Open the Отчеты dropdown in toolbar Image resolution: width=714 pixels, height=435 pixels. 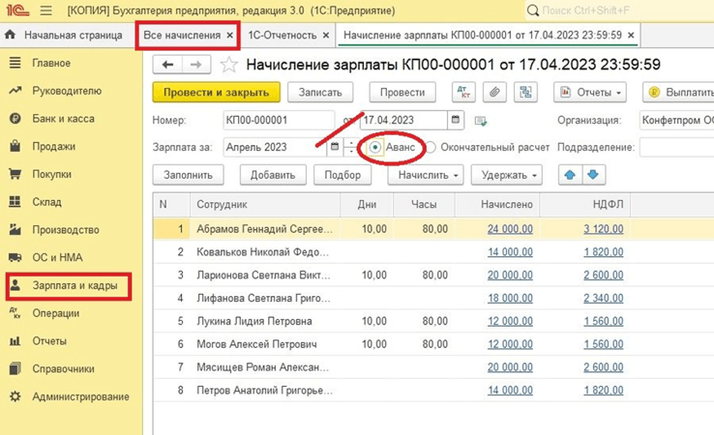click(589, 91)
